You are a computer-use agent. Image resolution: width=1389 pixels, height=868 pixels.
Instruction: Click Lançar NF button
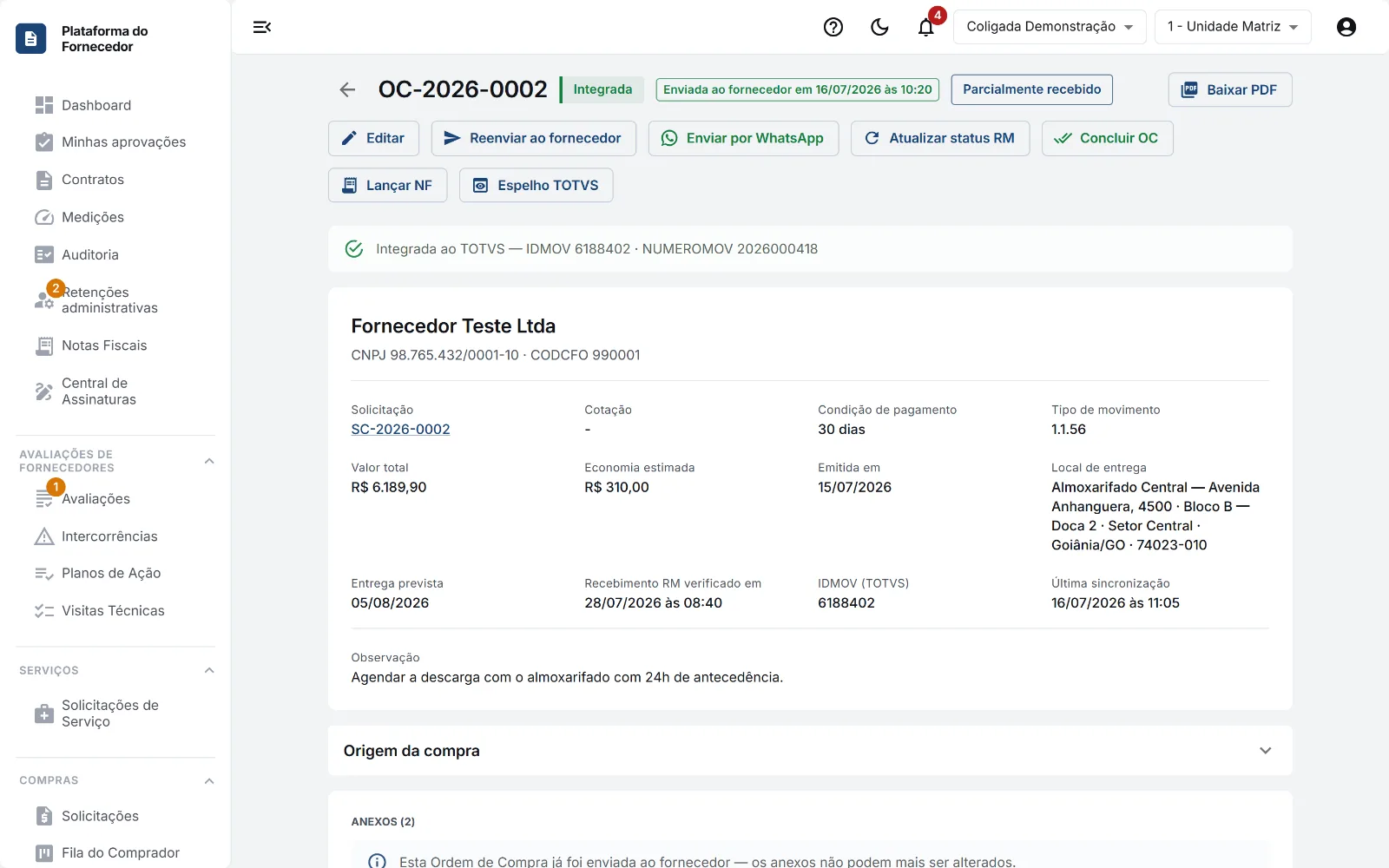387,185
